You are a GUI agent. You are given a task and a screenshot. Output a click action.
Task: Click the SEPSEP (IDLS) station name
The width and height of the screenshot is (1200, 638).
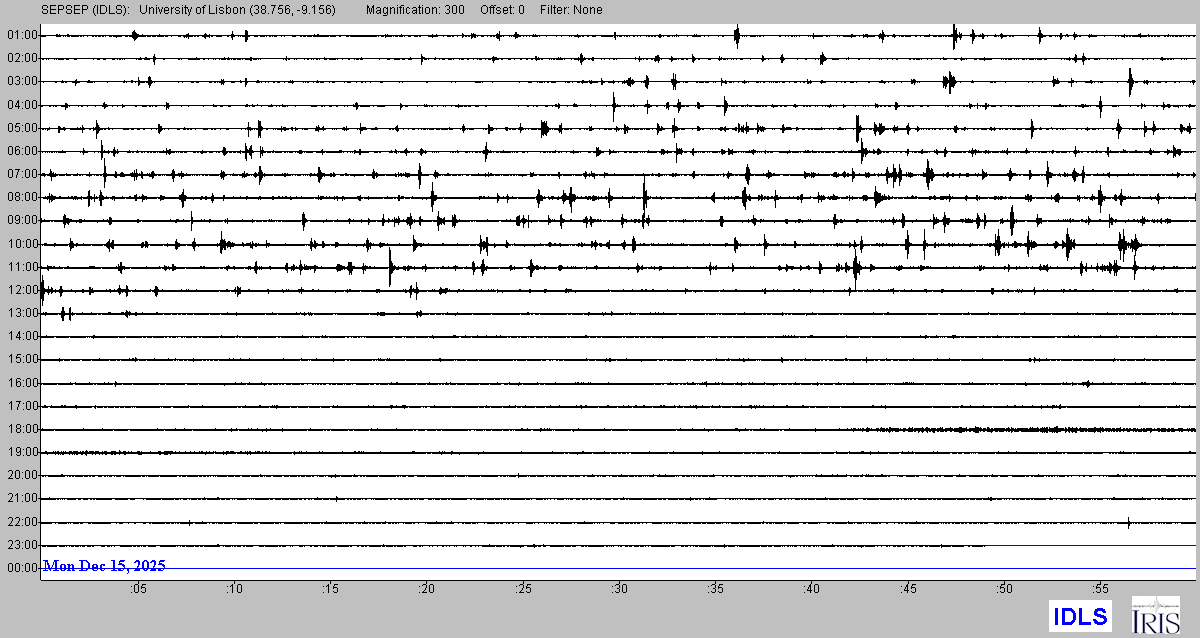click(x=84, y=10)
